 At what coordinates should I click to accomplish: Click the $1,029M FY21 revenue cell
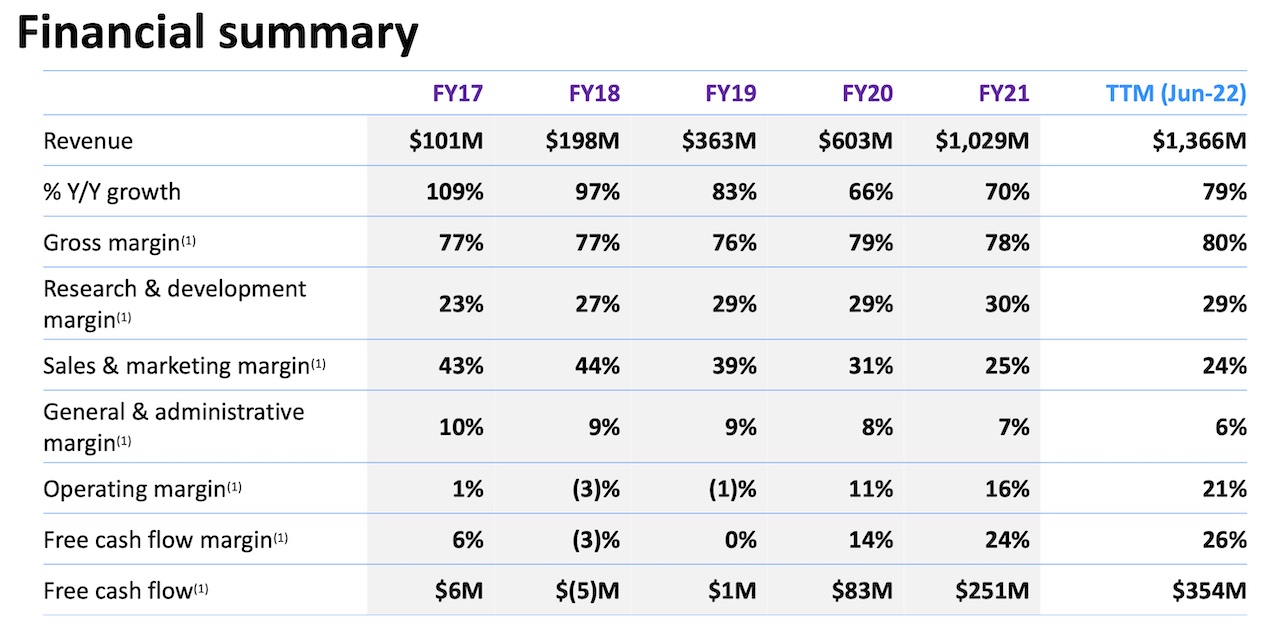point(982,141)
